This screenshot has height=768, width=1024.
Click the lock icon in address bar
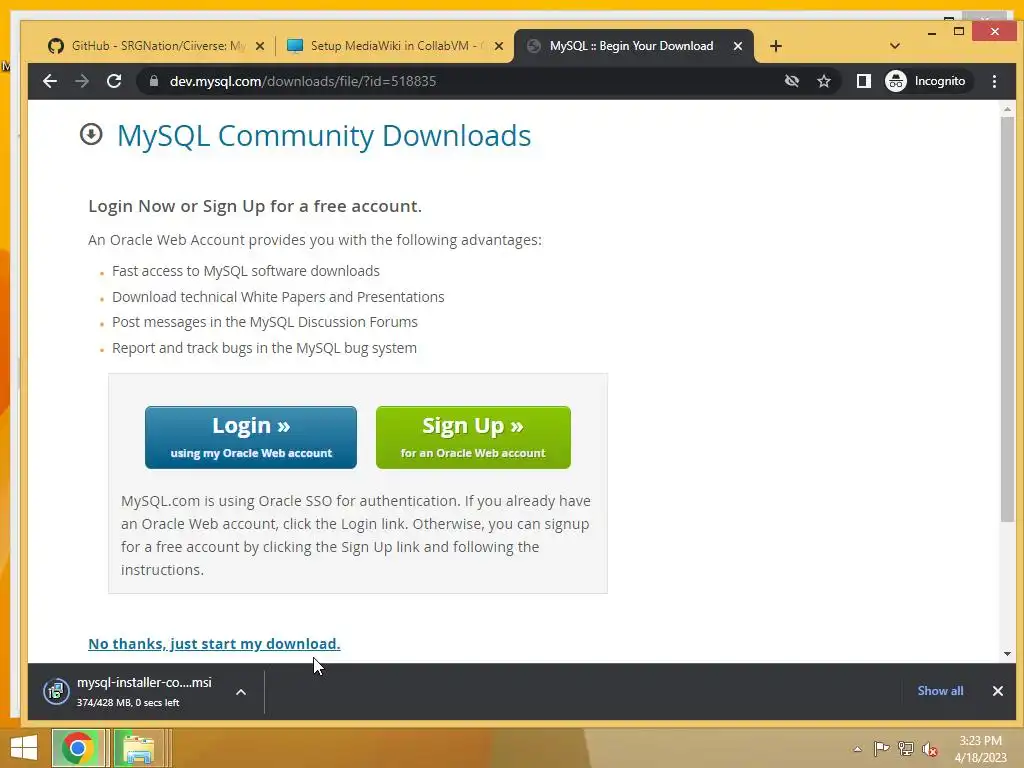(x=154, y=81)
